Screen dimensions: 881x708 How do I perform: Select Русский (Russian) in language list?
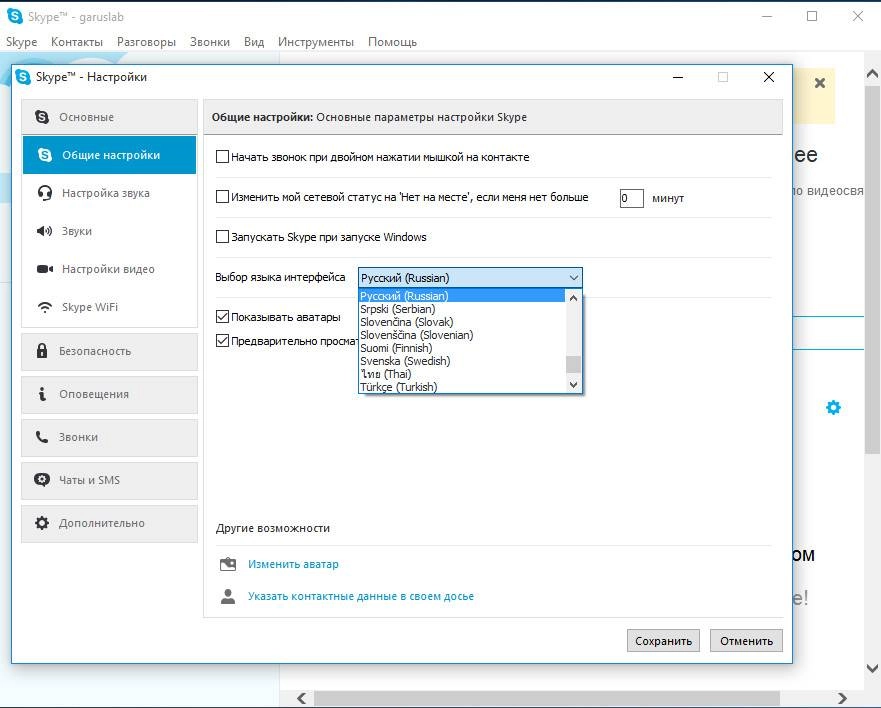tap(462, 296)
